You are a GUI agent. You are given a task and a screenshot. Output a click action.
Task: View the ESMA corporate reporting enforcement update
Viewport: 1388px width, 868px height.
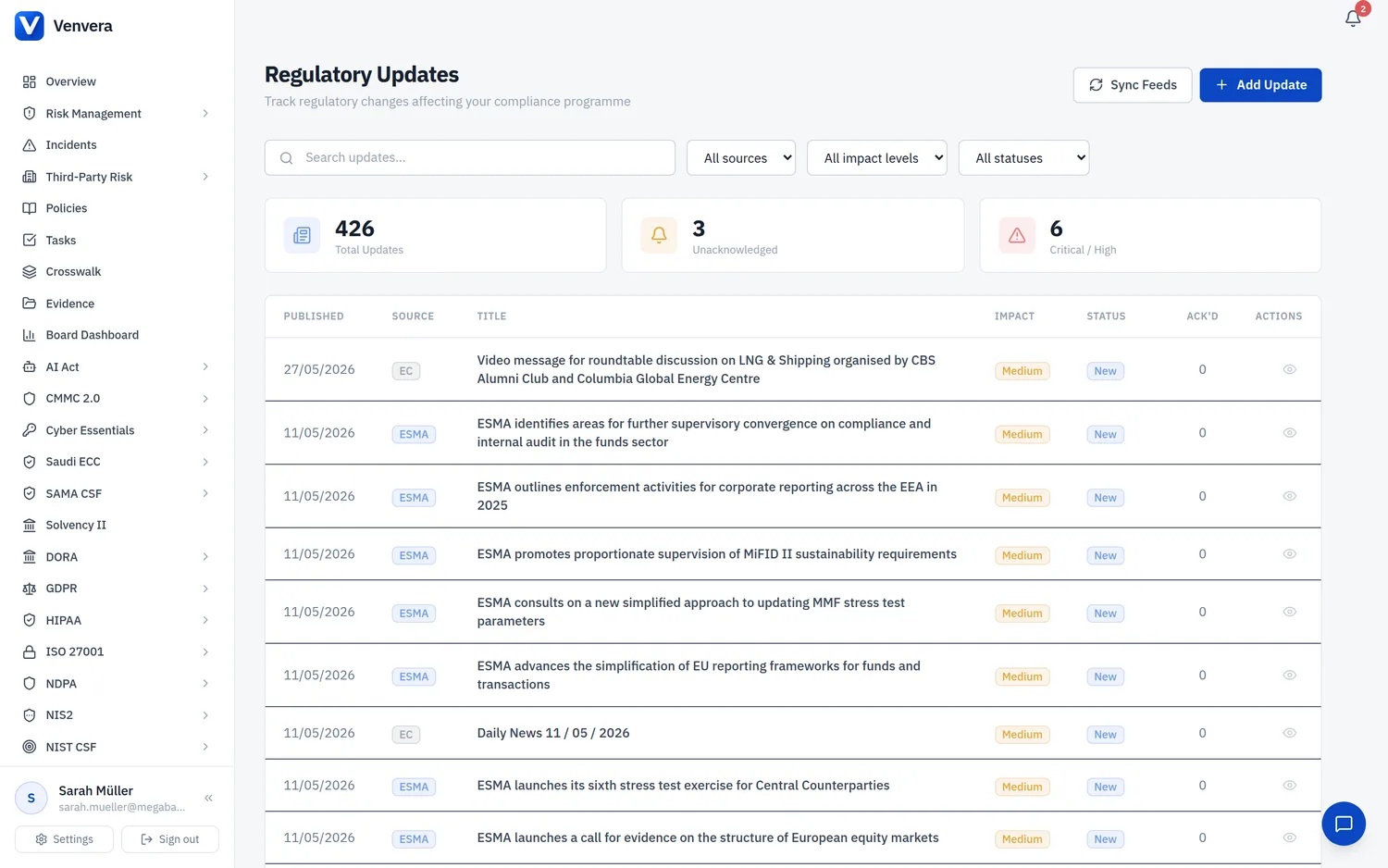[1289, 496]
